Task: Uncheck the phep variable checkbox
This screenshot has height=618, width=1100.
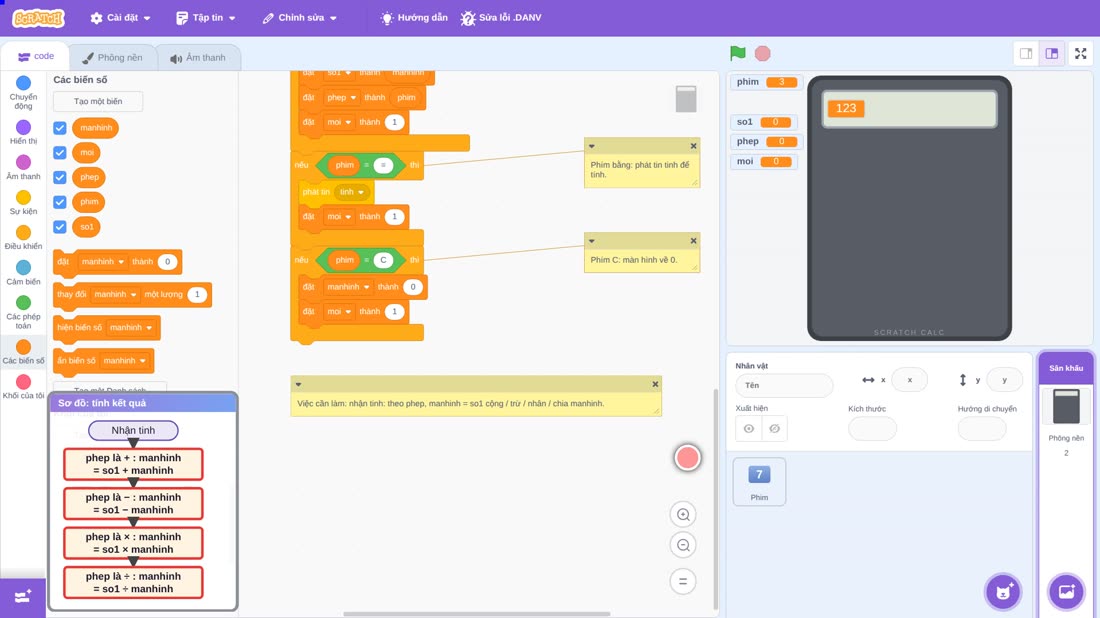Action: pos(60,177)
